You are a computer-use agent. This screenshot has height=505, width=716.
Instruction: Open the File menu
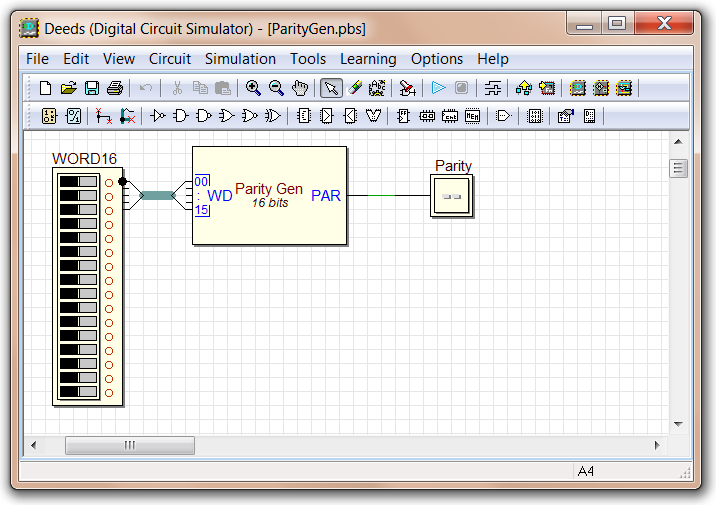tap(37, 59)
